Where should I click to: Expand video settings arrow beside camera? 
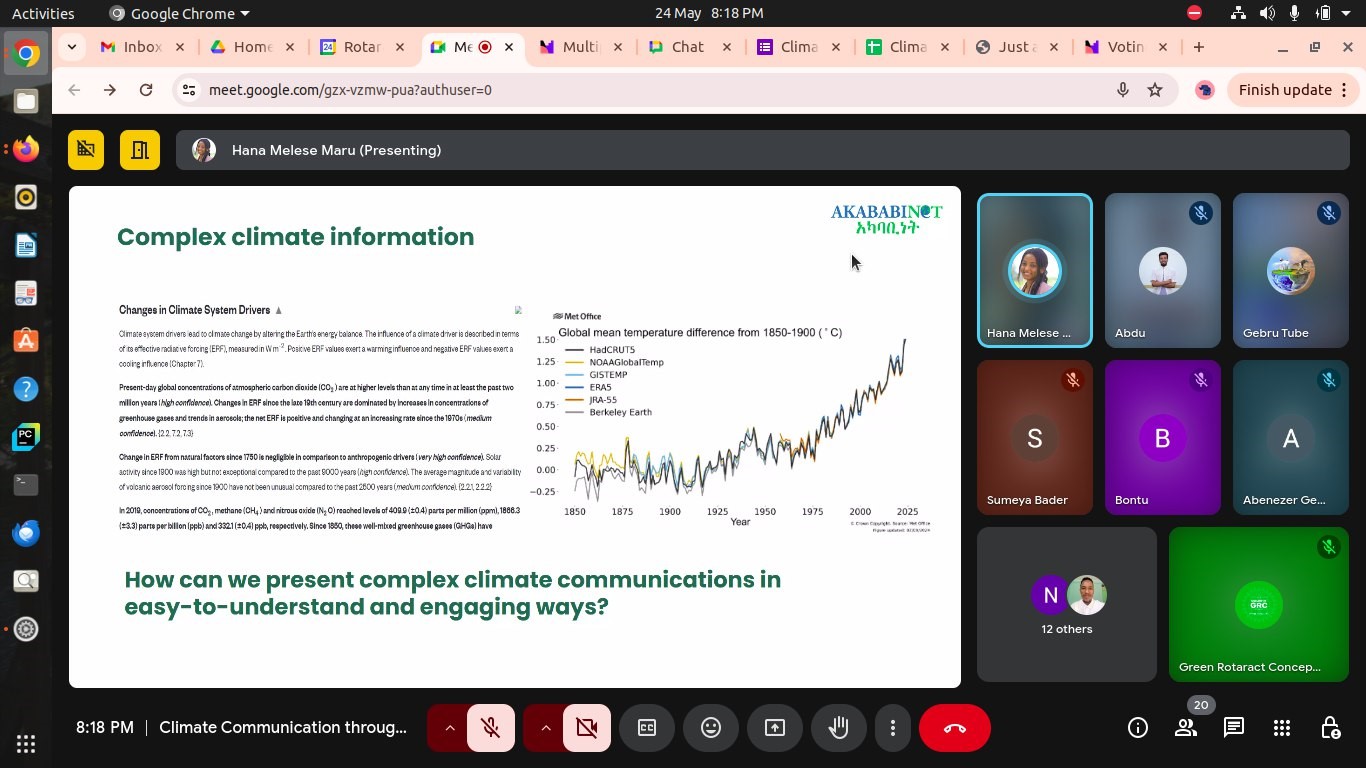click(x=545, y=728)
